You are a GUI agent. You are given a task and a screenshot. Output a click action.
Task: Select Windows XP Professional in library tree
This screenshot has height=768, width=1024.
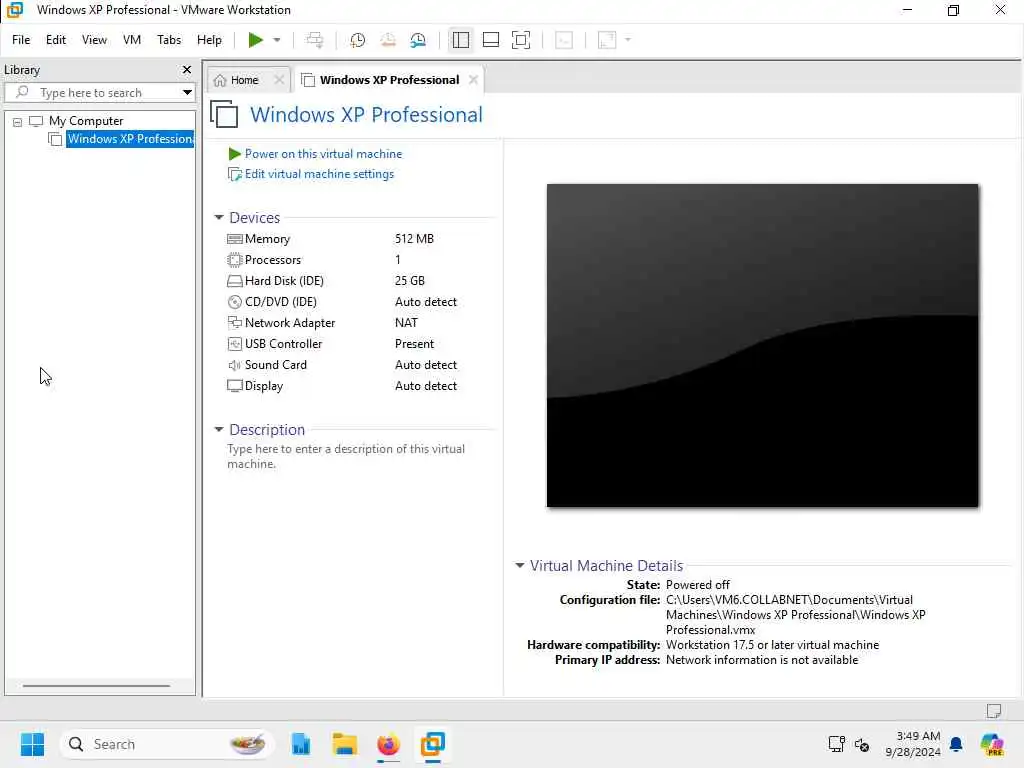130,138
